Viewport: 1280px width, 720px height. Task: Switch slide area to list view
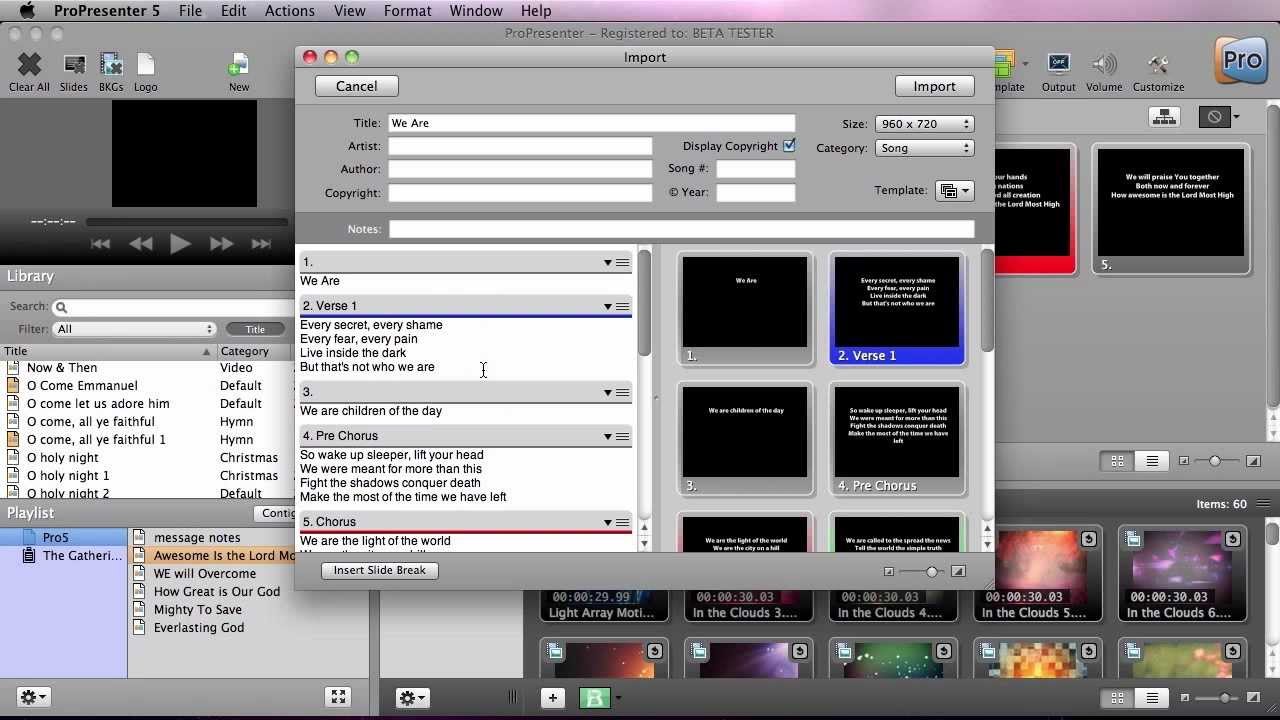(x=1152, y=461)
